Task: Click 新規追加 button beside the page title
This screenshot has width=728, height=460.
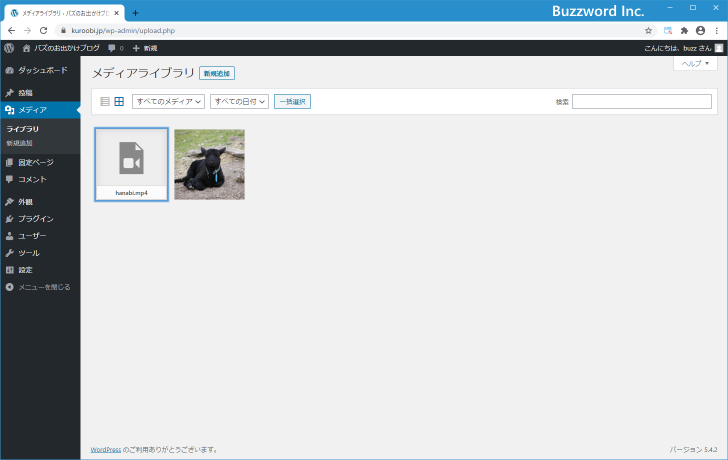Action: [217, 73]
